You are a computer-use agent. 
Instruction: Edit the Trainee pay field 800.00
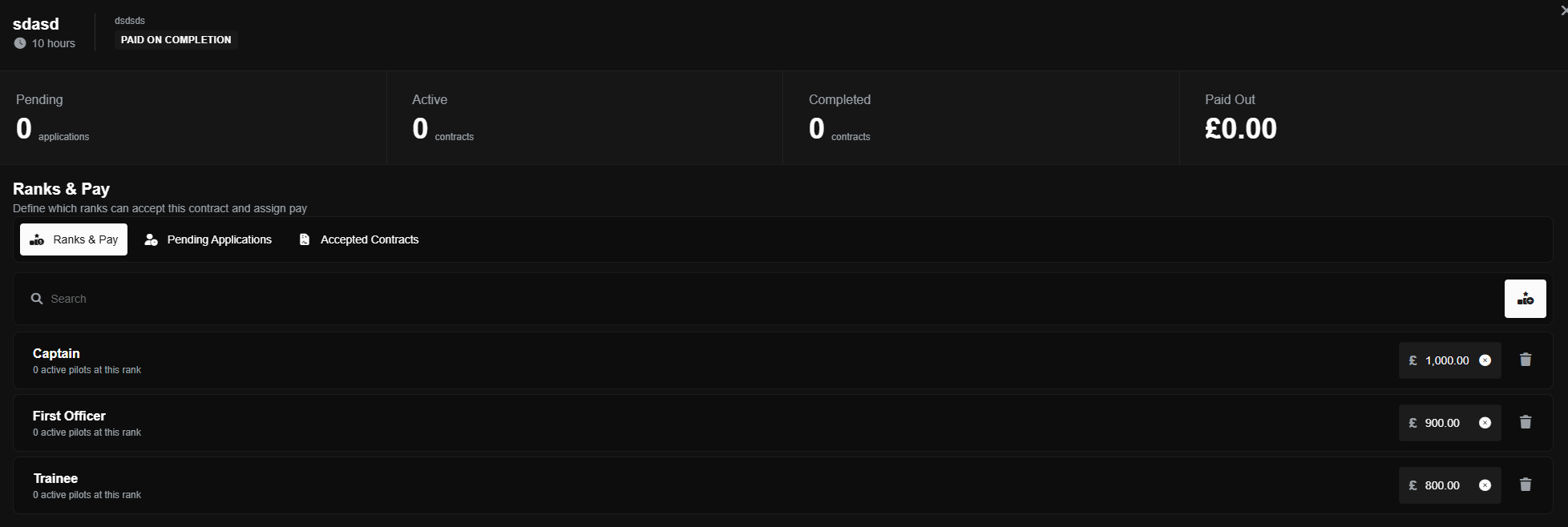(1442, 485)
